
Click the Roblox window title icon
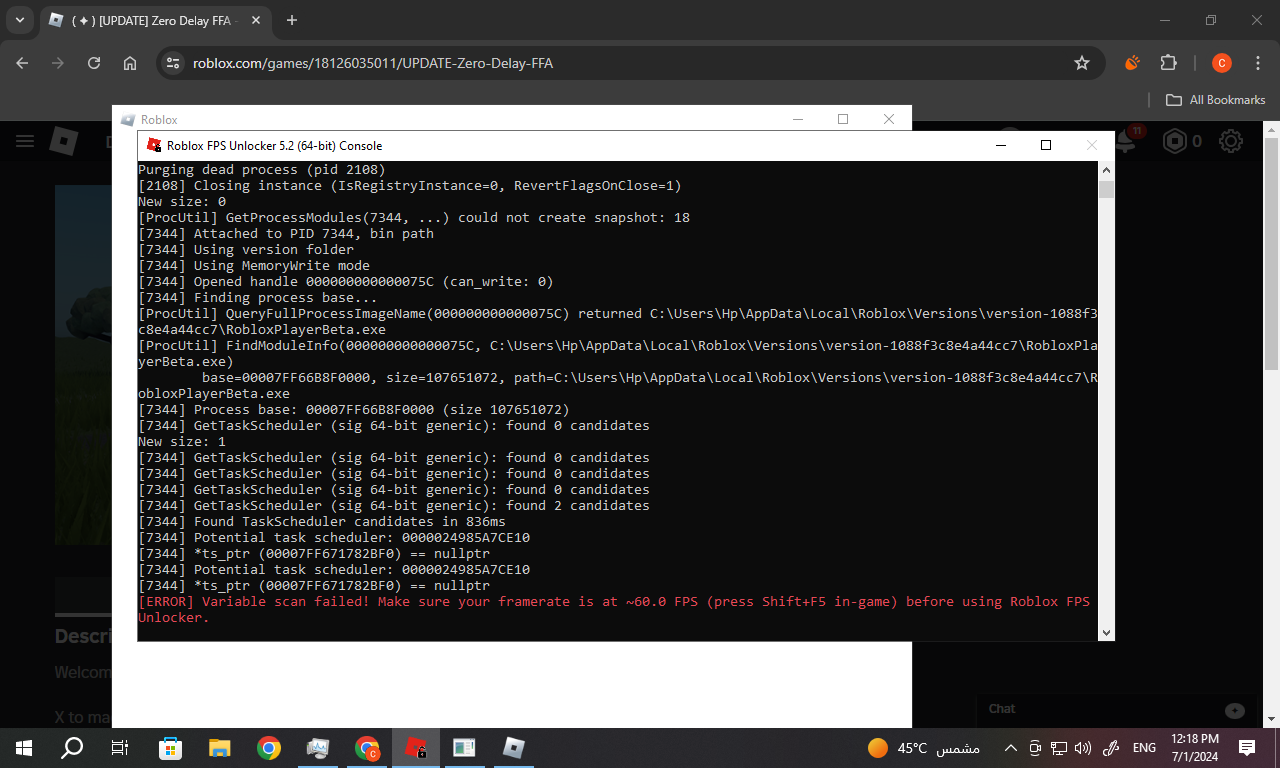pyautogui.click(x=128, y=120)
